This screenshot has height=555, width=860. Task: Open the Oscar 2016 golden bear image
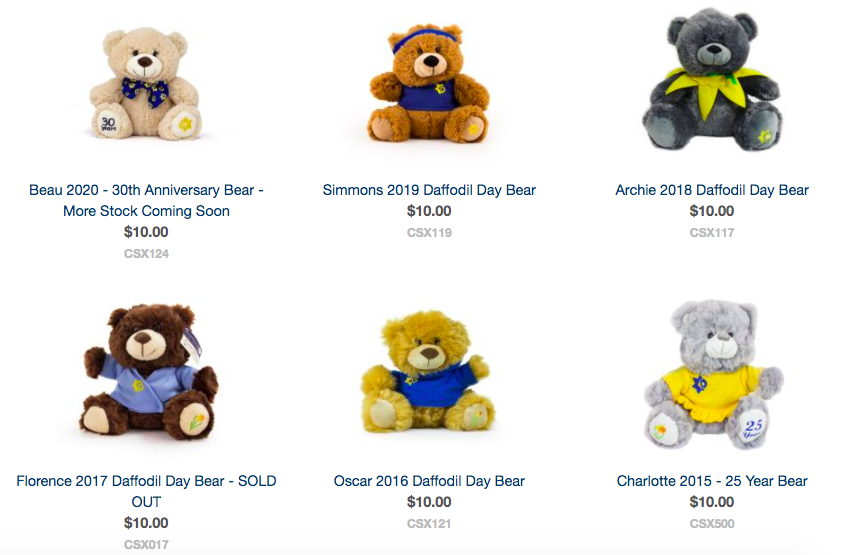[x=429, y=372]
